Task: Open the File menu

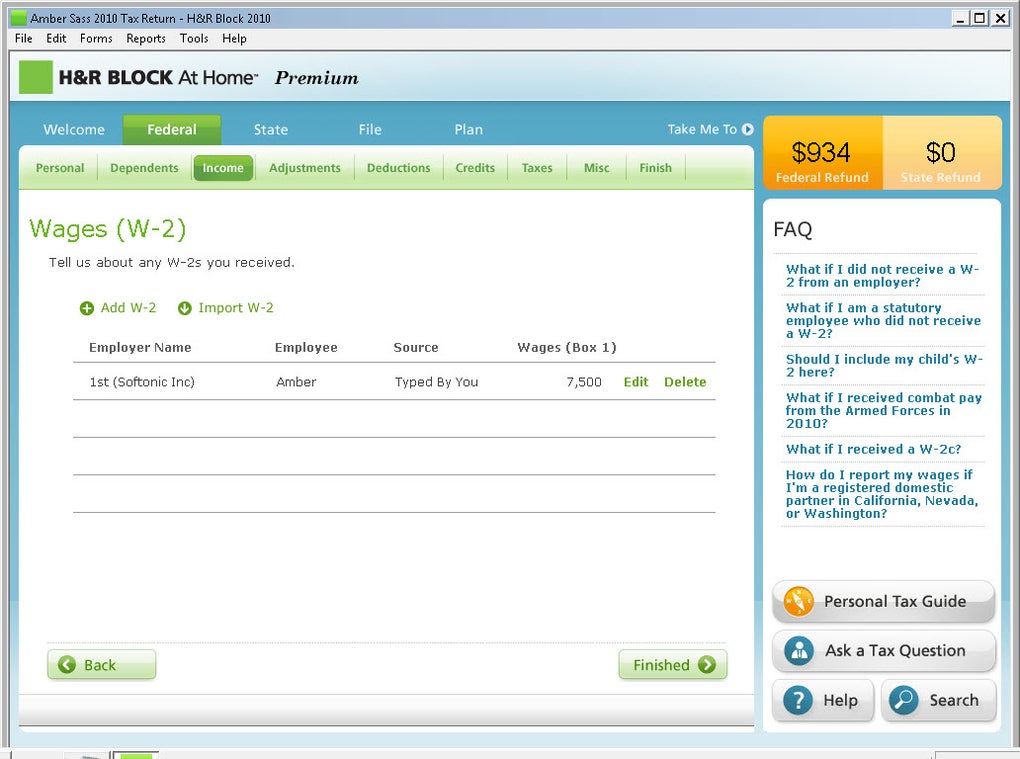Action: pos(23,38)
